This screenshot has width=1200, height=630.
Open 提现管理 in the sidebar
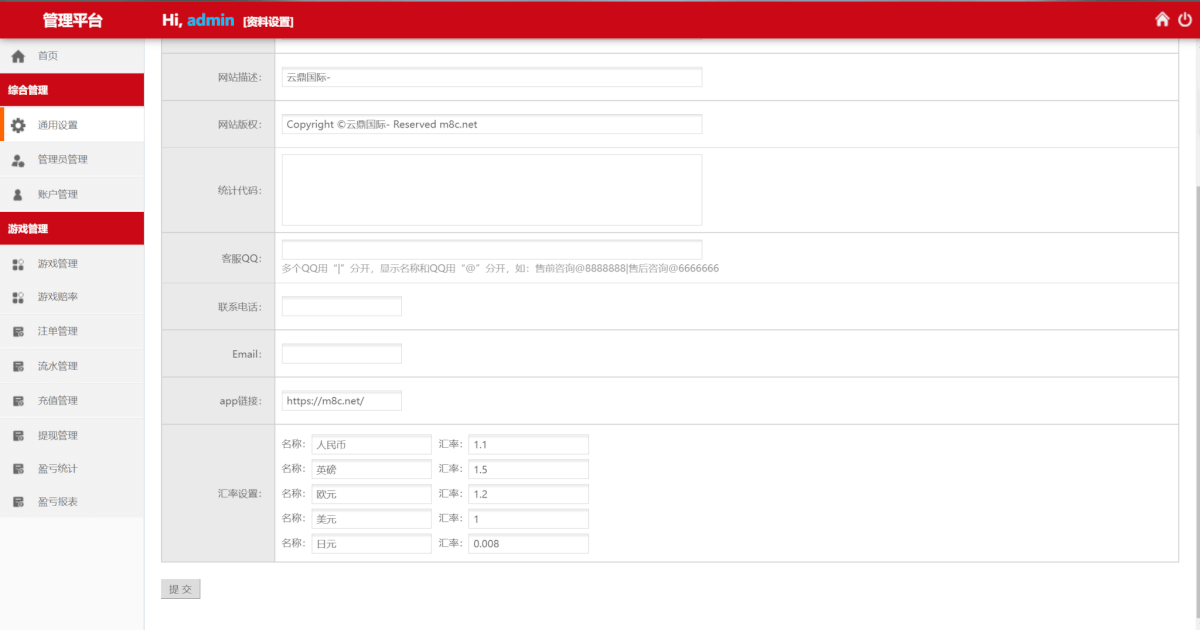58,436
